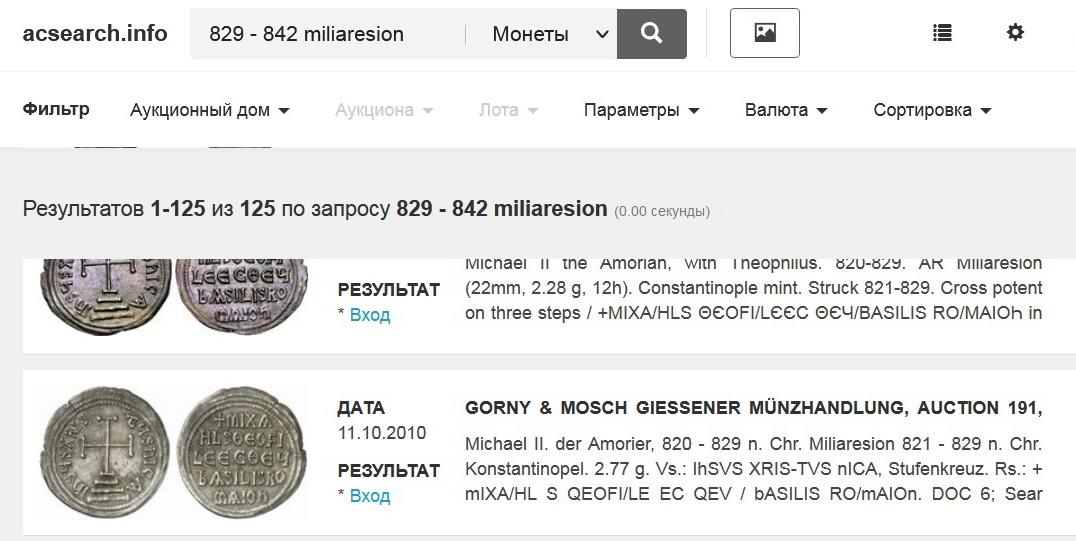Click Вход link in Gorny & Mosch result
The height and width of the screenshot is (541, 1076).
click(369, 495)
